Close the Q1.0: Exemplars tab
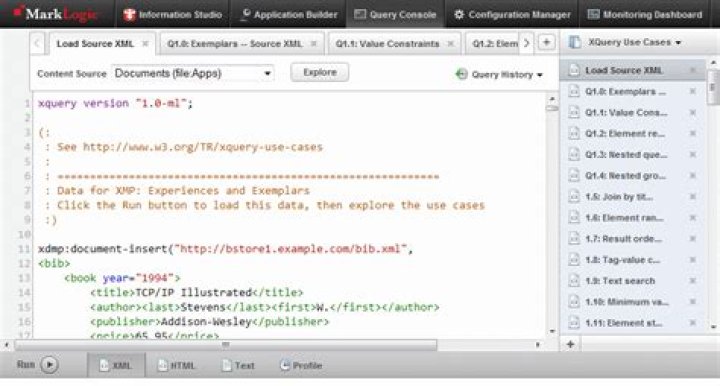This screenshot has width=720, height=386. click(314, 44)
